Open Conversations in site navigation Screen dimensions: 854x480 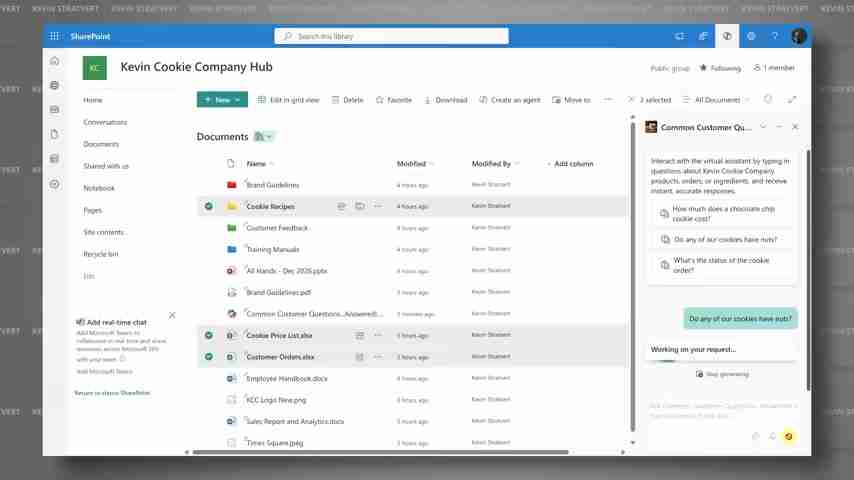(x=105, y=122)
